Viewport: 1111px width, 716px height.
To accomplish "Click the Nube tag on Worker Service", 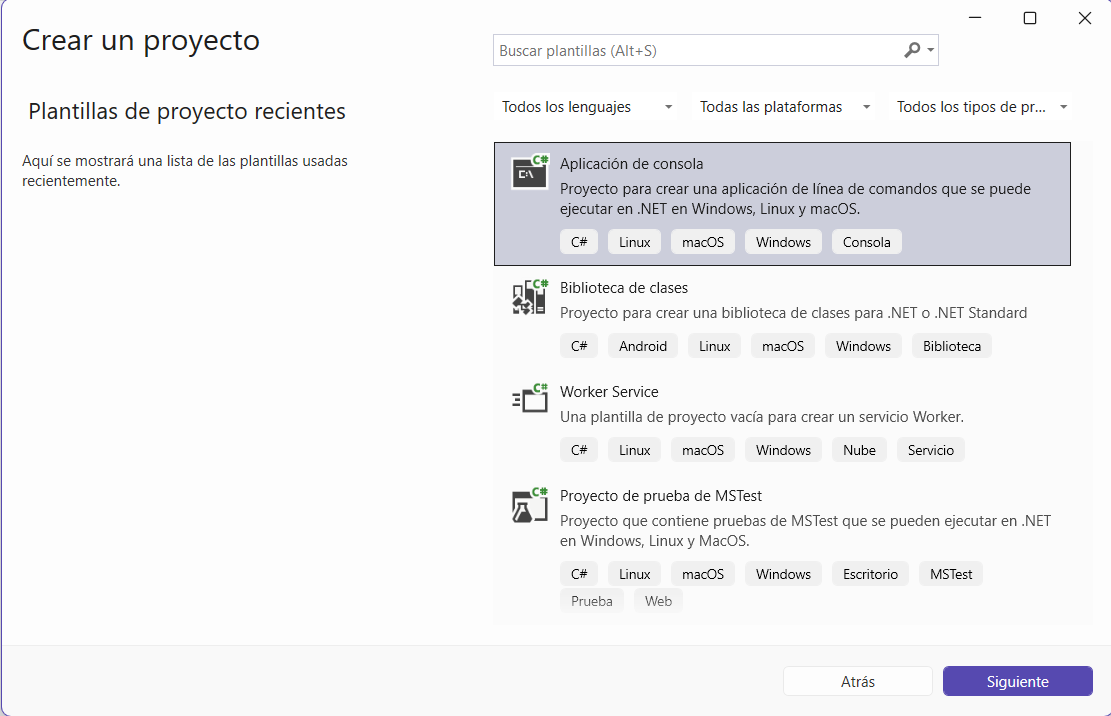I will click(859, 450).
